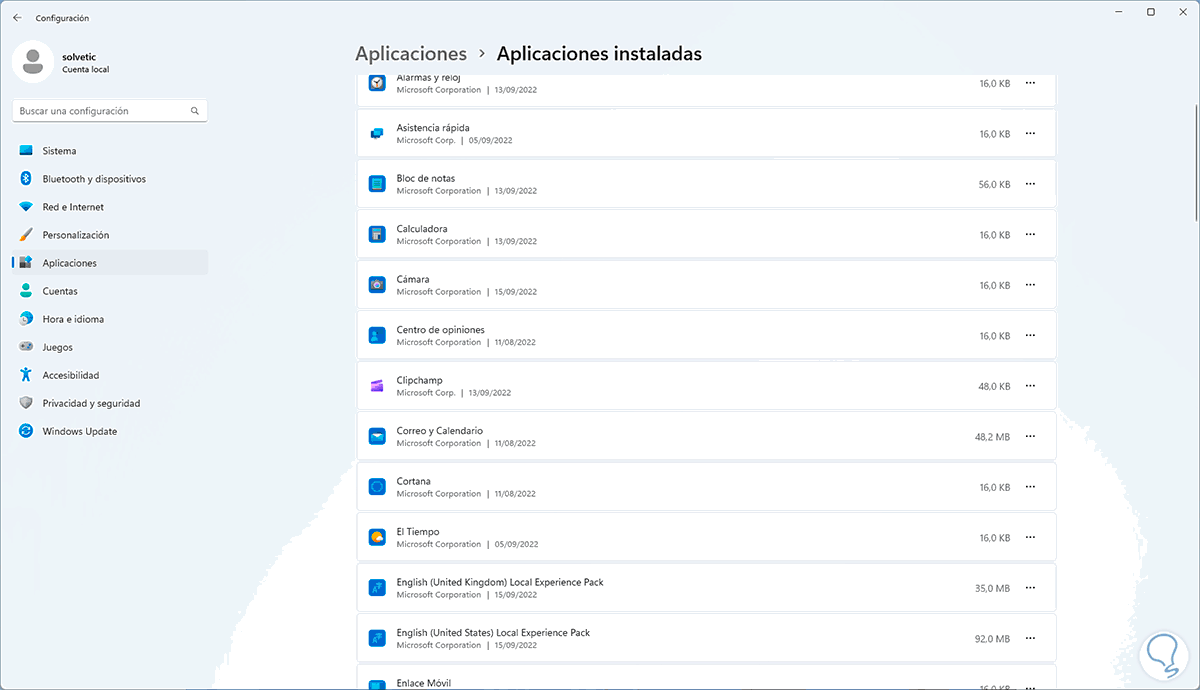
Task: Click the Cuentas person icon
Action: tap(26, 291)
